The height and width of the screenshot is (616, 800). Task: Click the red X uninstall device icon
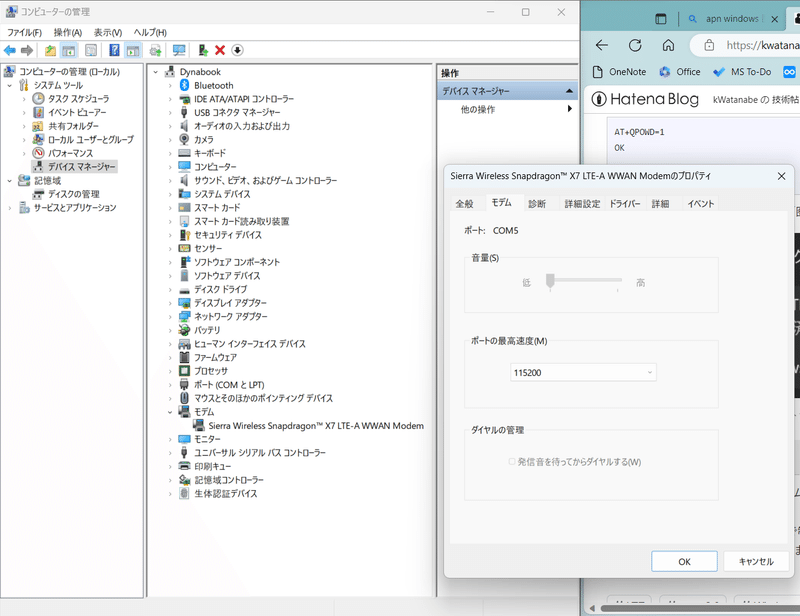[220, 50]
